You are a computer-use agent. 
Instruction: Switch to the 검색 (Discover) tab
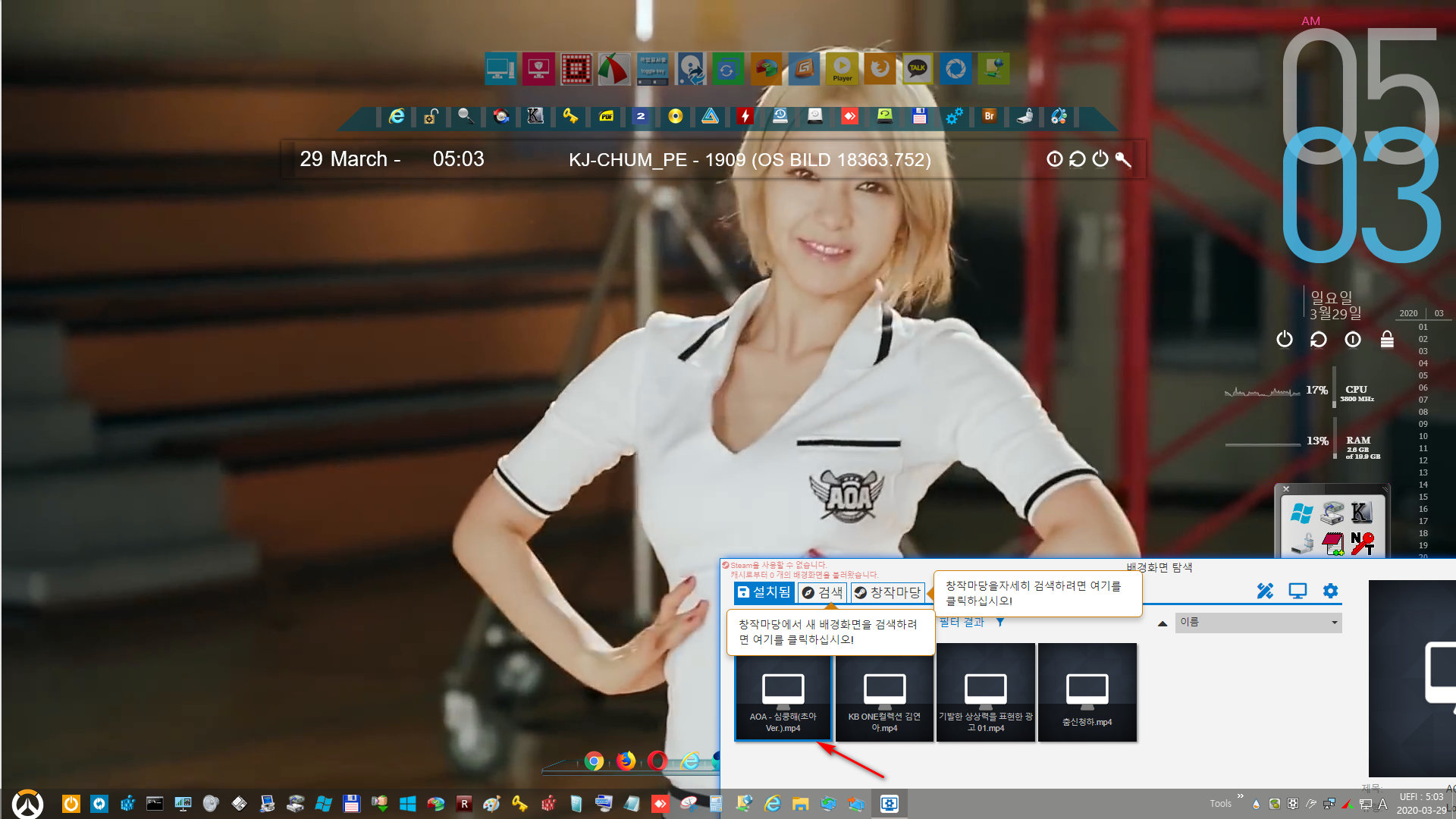click(822, 592)
